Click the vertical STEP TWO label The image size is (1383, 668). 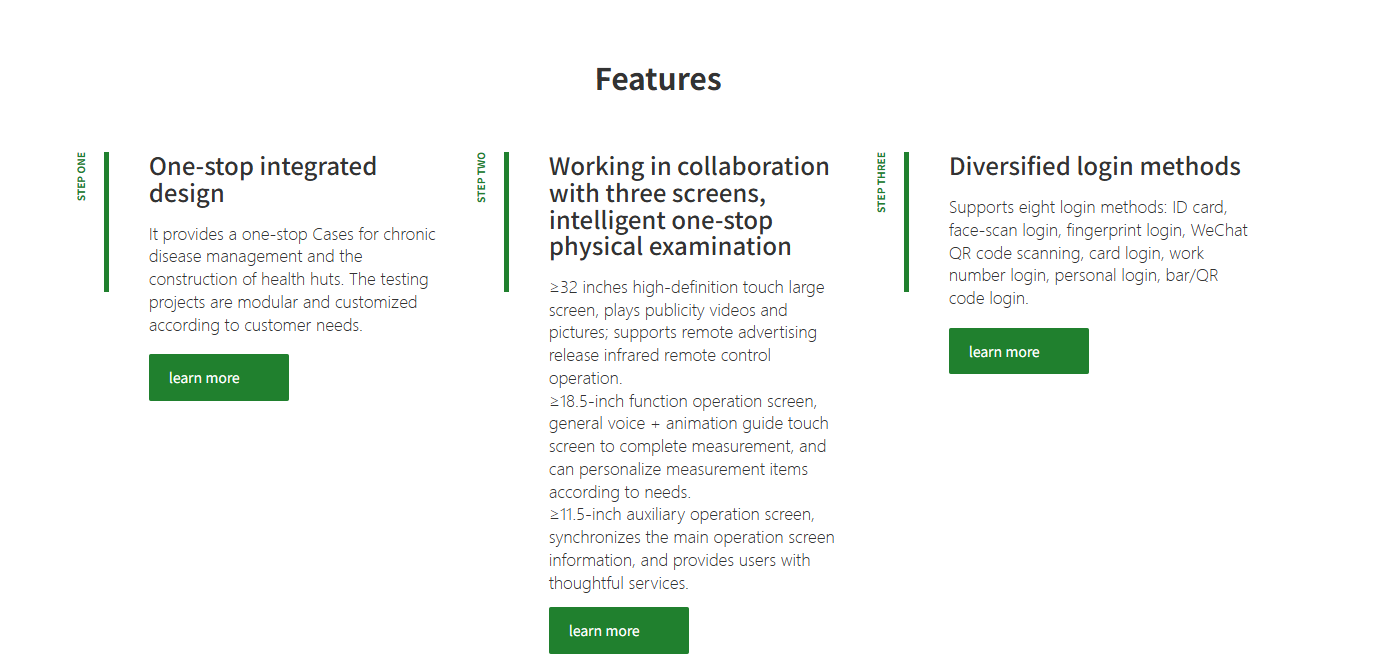click(x=482, y=178)
